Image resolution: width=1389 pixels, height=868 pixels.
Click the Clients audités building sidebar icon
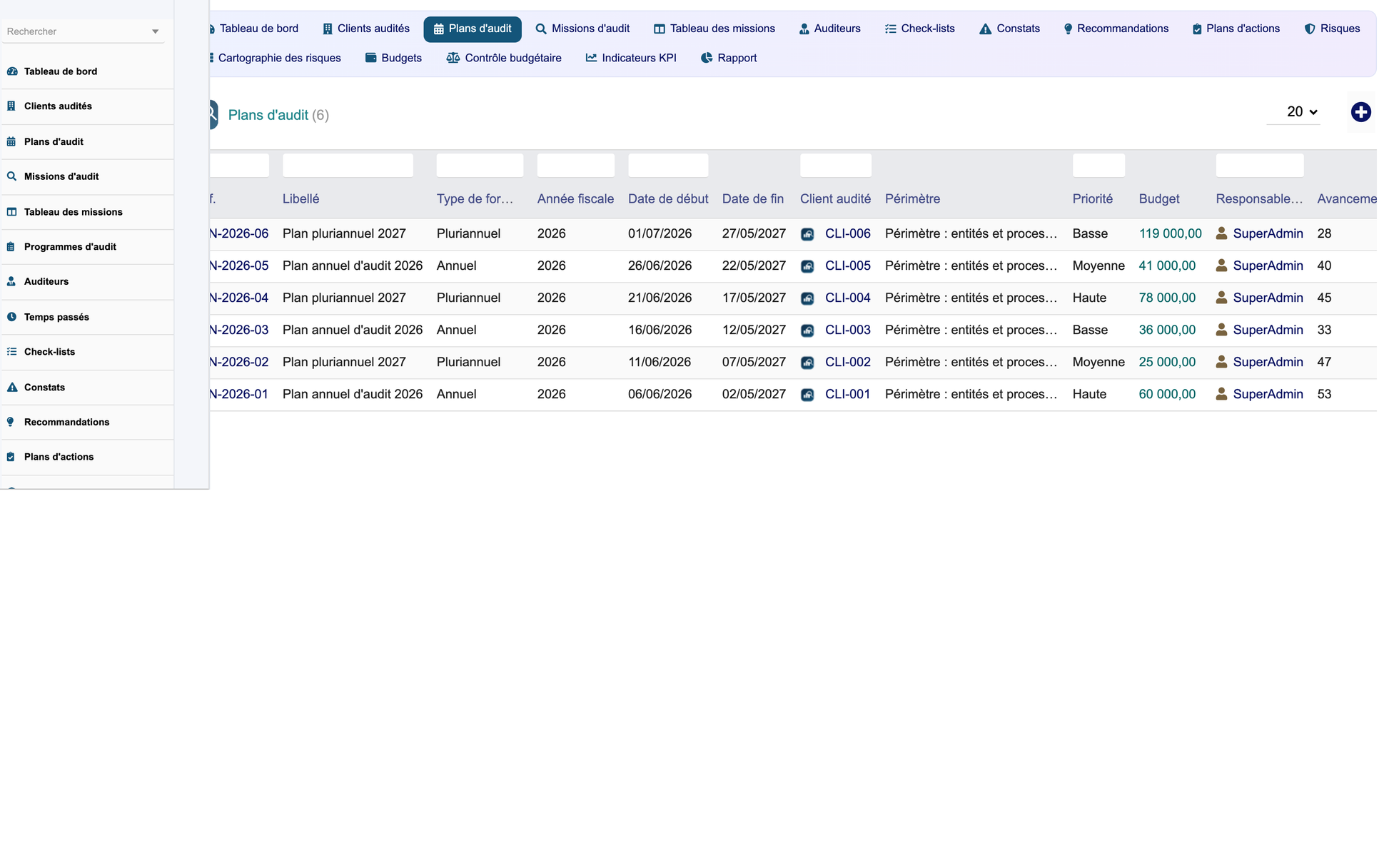[11, 106]
